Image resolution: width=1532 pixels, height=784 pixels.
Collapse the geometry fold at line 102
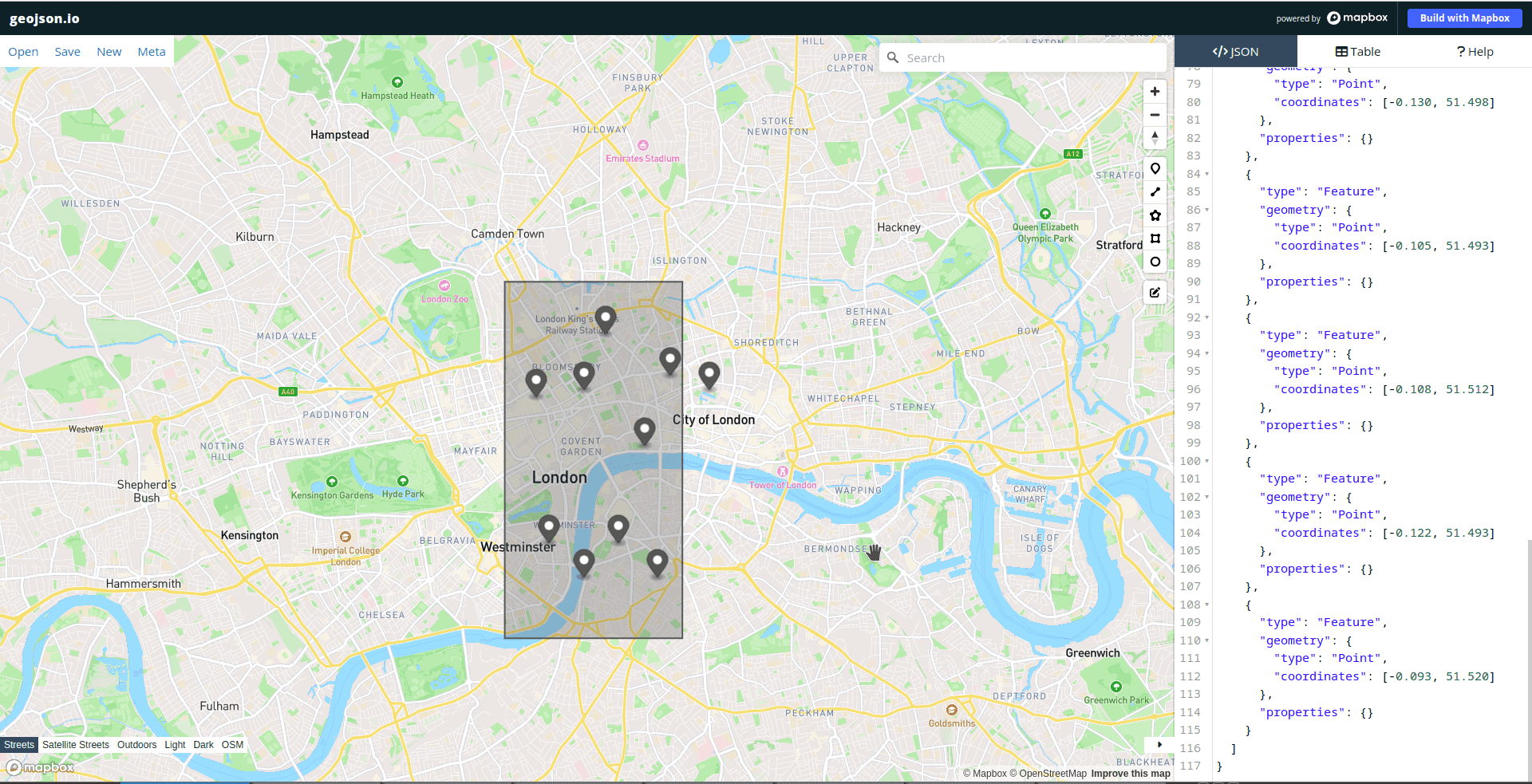coord(1206,497)
